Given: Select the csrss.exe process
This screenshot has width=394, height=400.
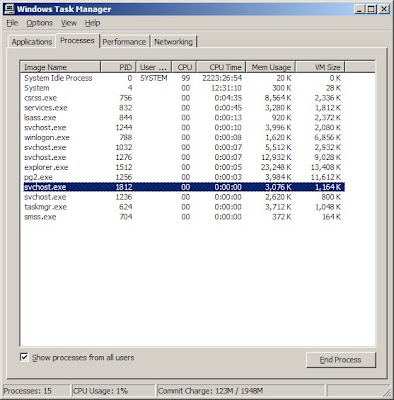Looking at the screenshot, I should 182,98.
